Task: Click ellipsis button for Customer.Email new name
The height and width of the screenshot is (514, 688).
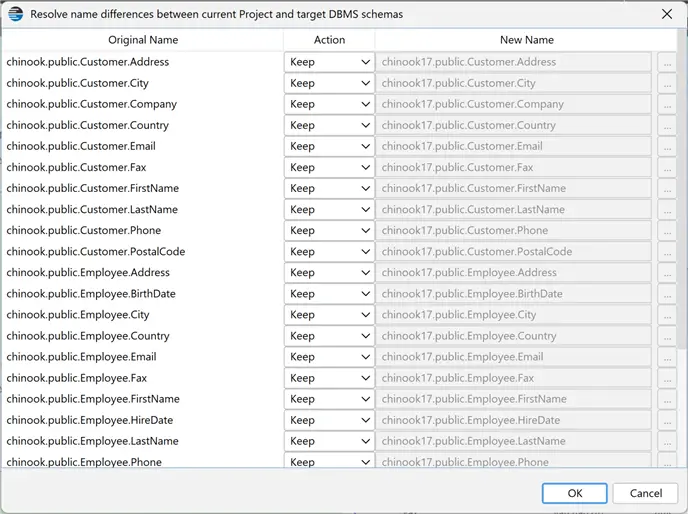Action: (667, 146)
